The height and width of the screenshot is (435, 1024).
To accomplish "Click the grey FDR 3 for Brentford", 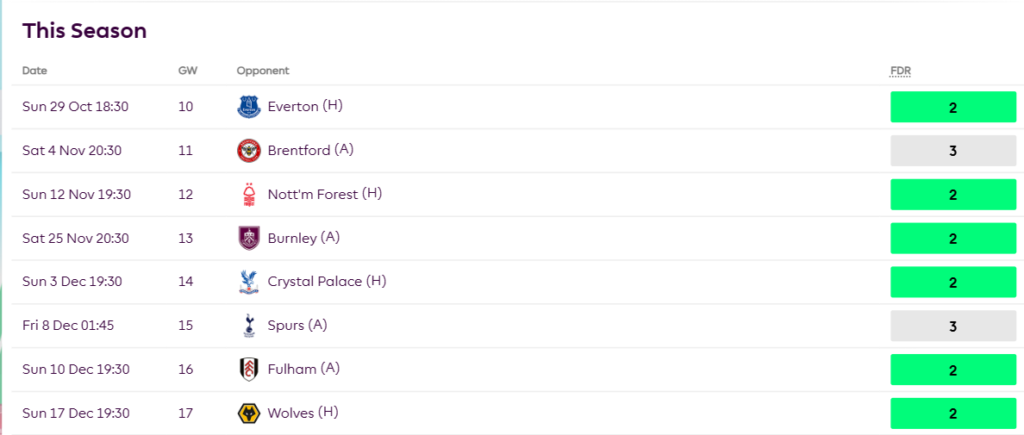I will (x=953, y=151).
